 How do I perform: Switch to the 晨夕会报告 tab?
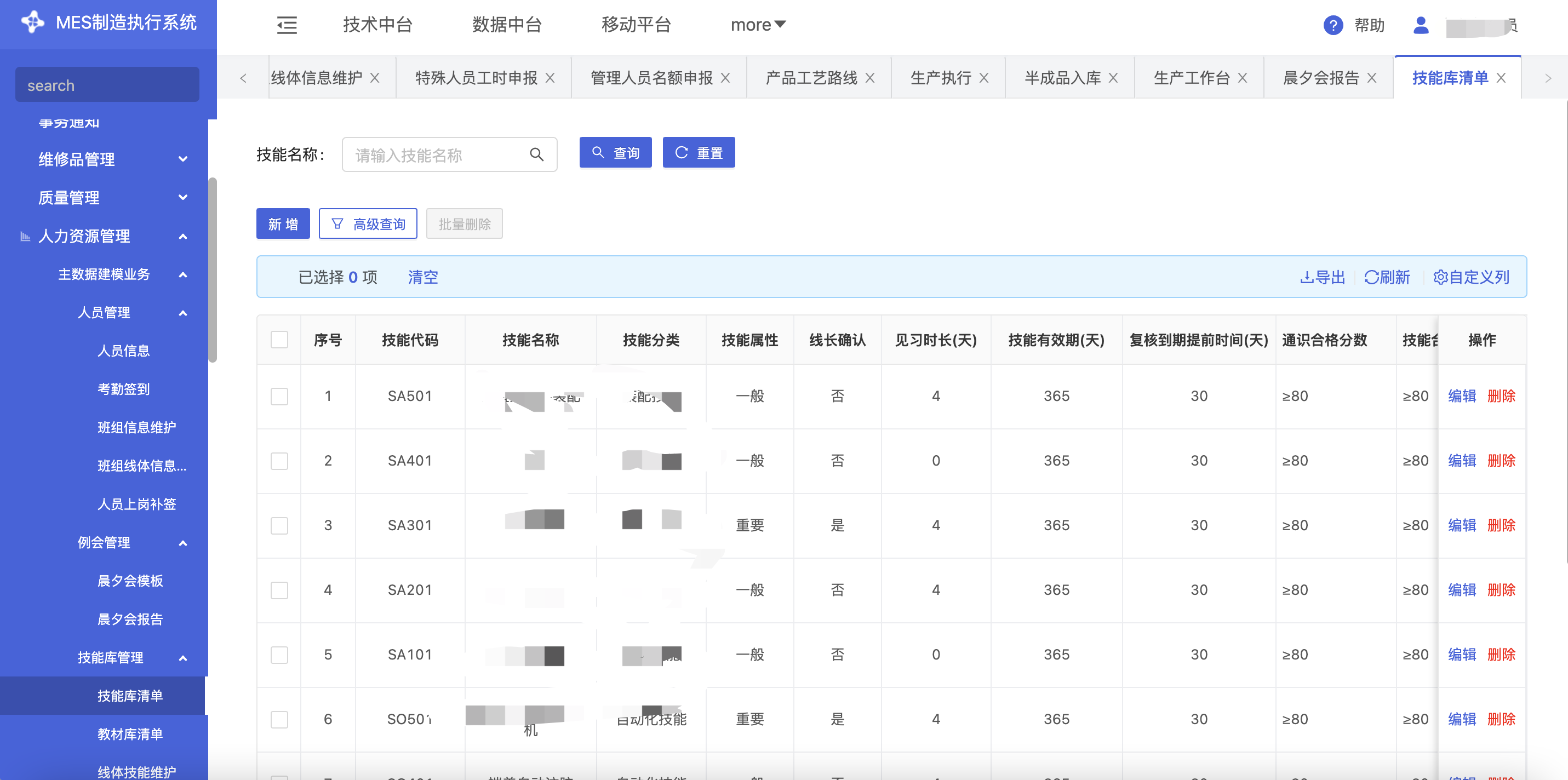click(1320, 78)
